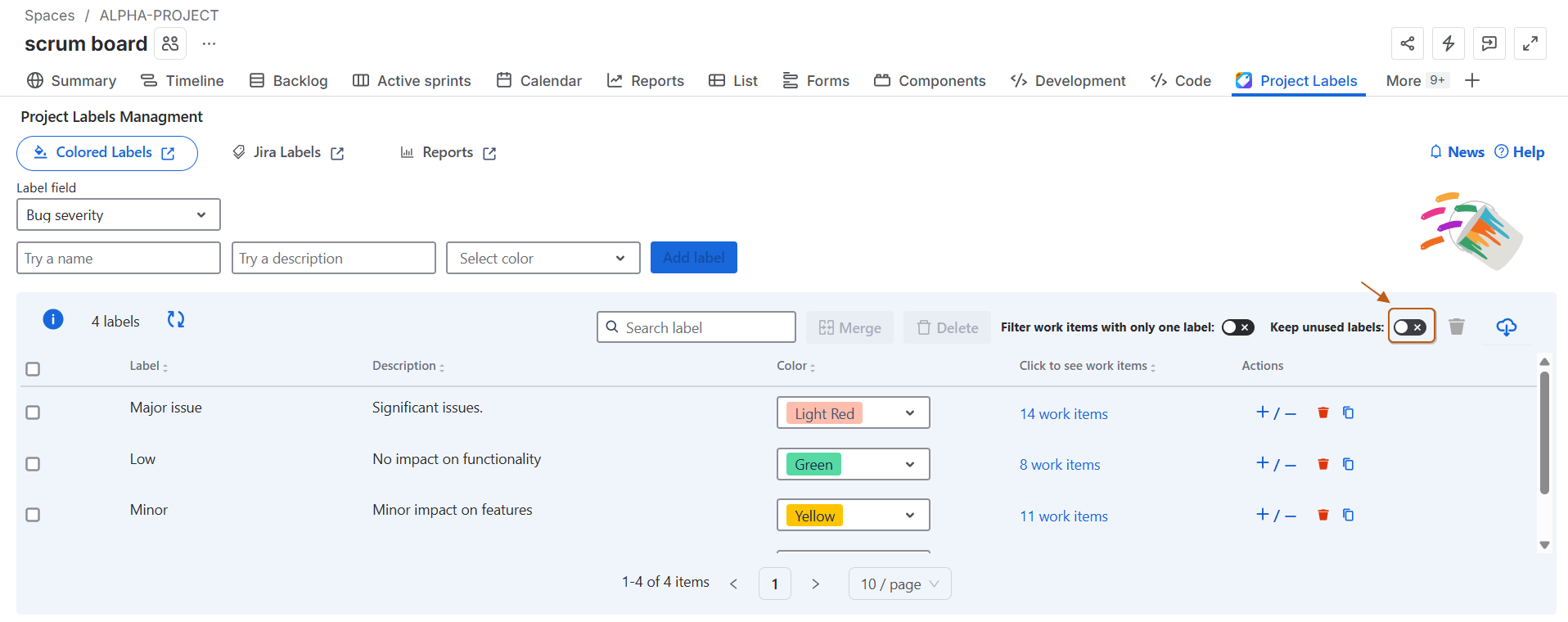Check the Minor label row checkbox
Viewport: 1568px width, 622px height.
(33, 515)
